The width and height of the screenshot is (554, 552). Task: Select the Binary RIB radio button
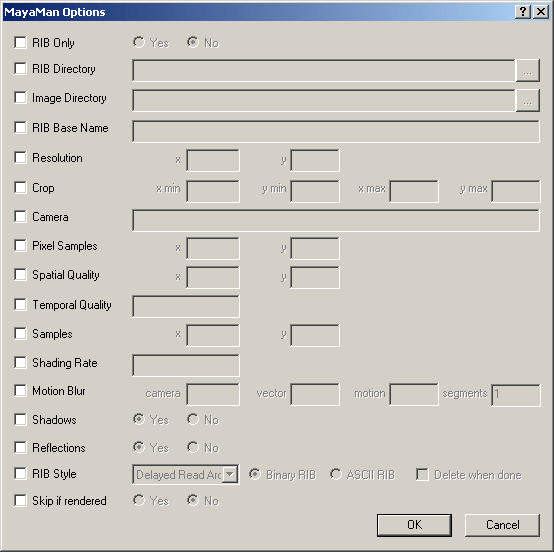pyautogui.click(x=255, y=474)
